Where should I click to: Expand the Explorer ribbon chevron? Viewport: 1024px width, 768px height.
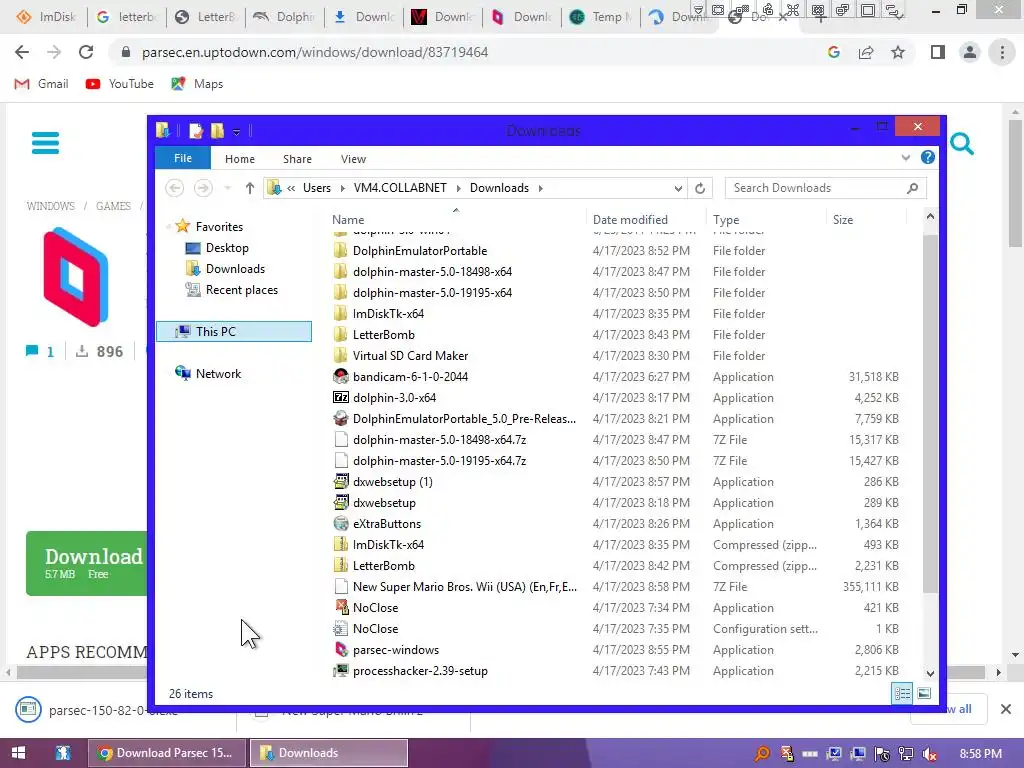pyautogui.click(x=906, y=157)
